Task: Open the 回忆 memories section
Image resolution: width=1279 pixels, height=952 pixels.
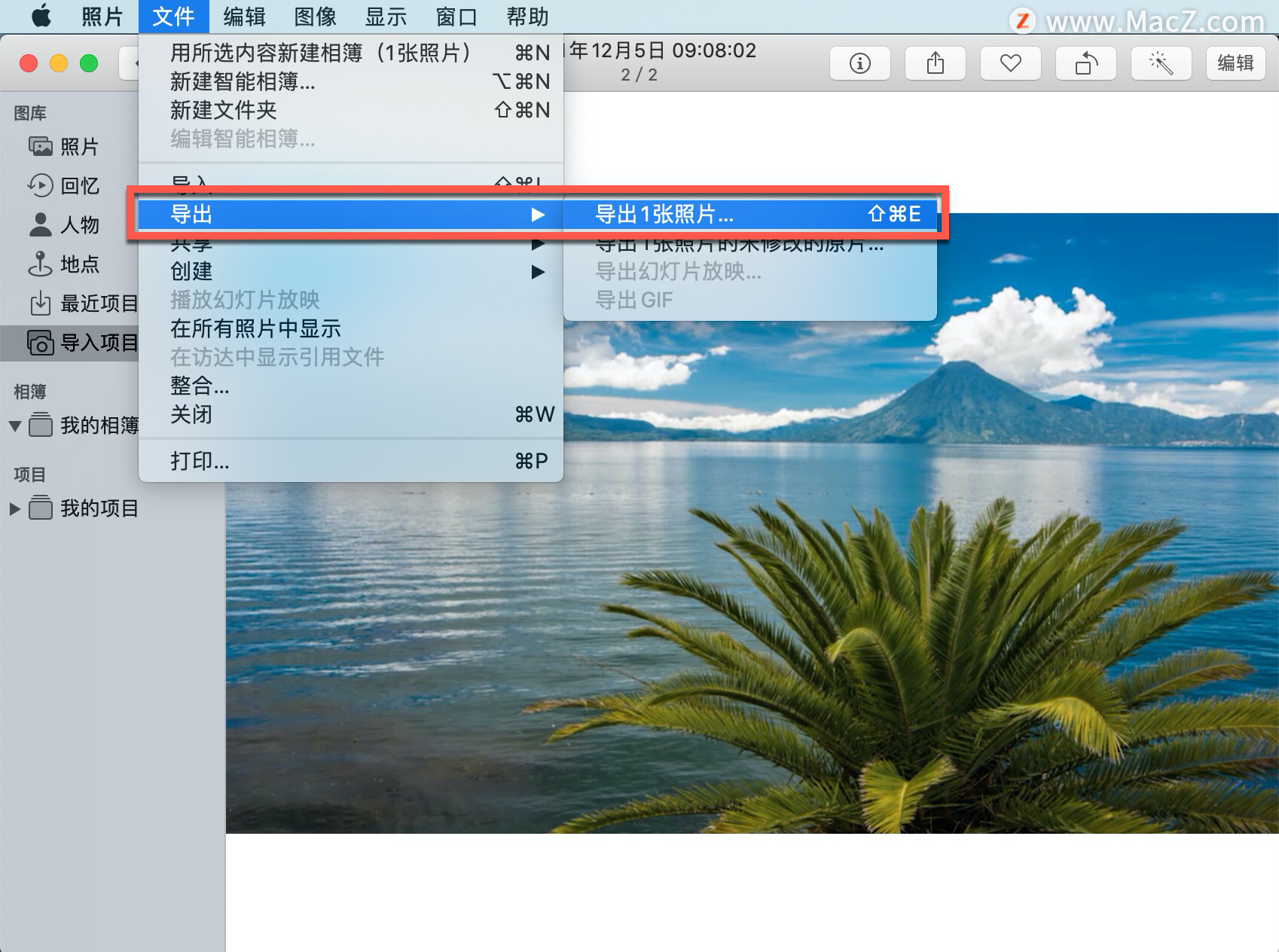Action: tap(80, 186)
